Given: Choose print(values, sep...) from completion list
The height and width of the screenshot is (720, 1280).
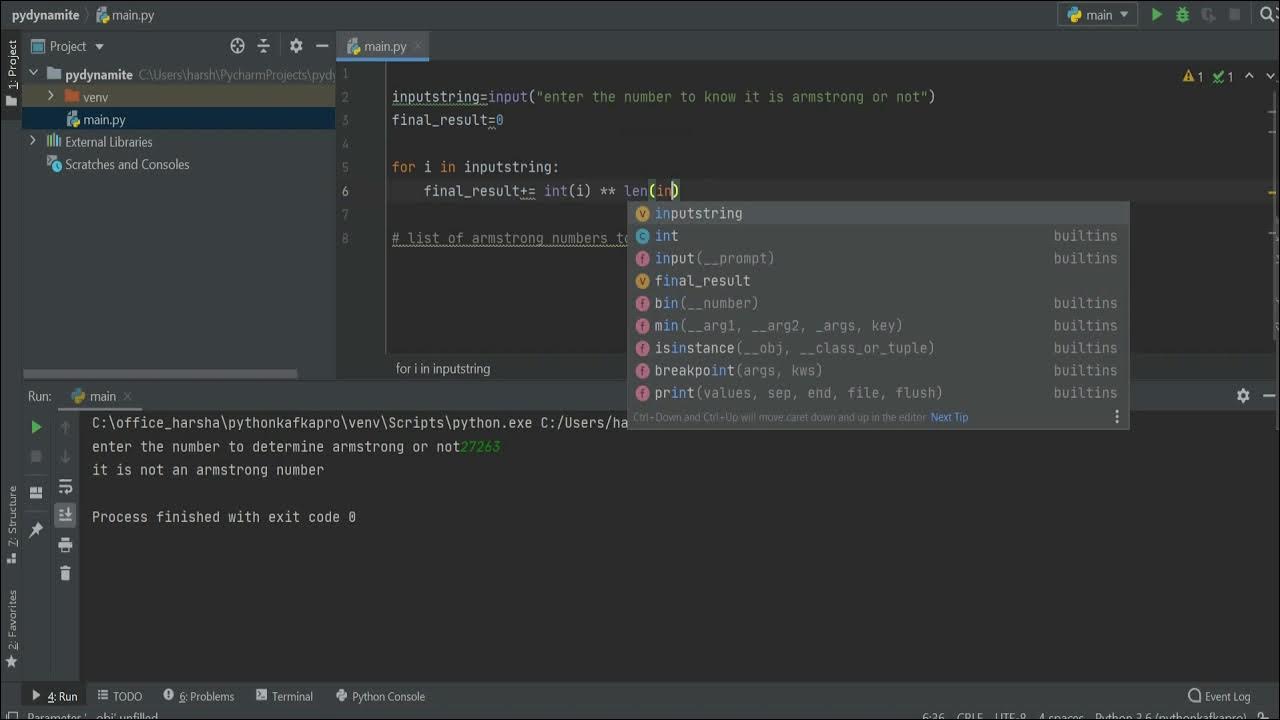Looking at the screenshot, I should coord(878,393).
